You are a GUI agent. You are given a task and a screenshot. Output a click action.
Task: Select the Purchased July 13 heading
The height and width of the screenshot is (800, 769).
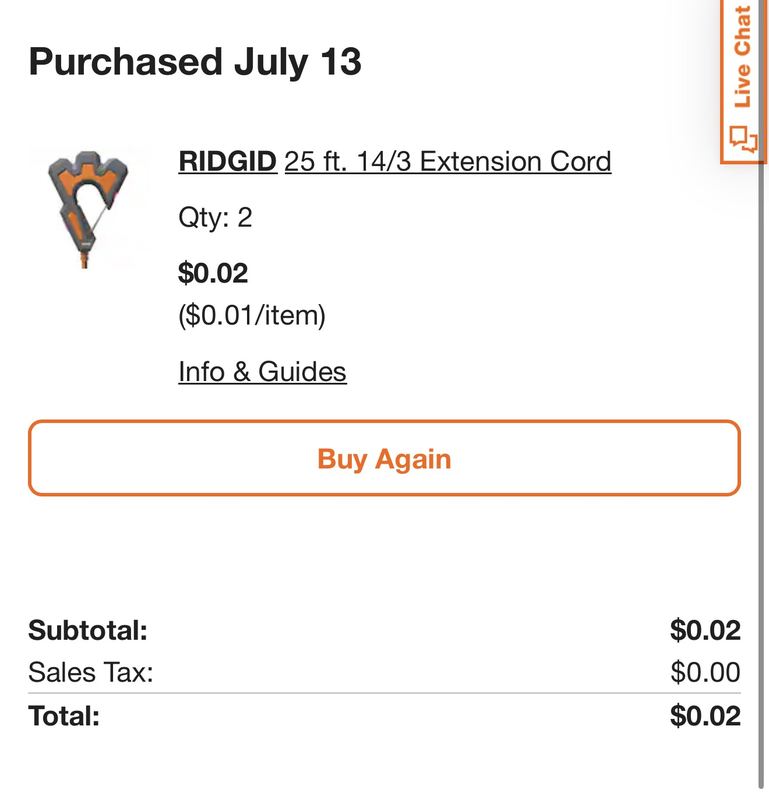click(195, 61)
